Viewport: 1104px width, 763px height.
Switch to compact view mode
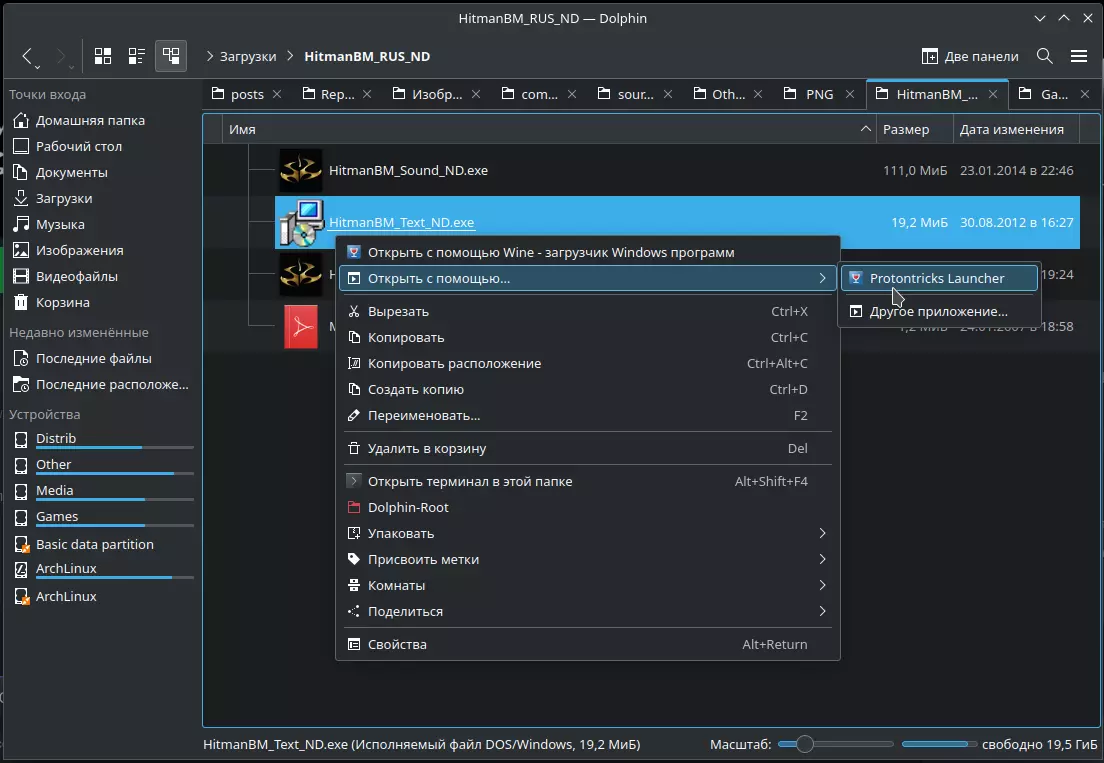tap(136, 56)
